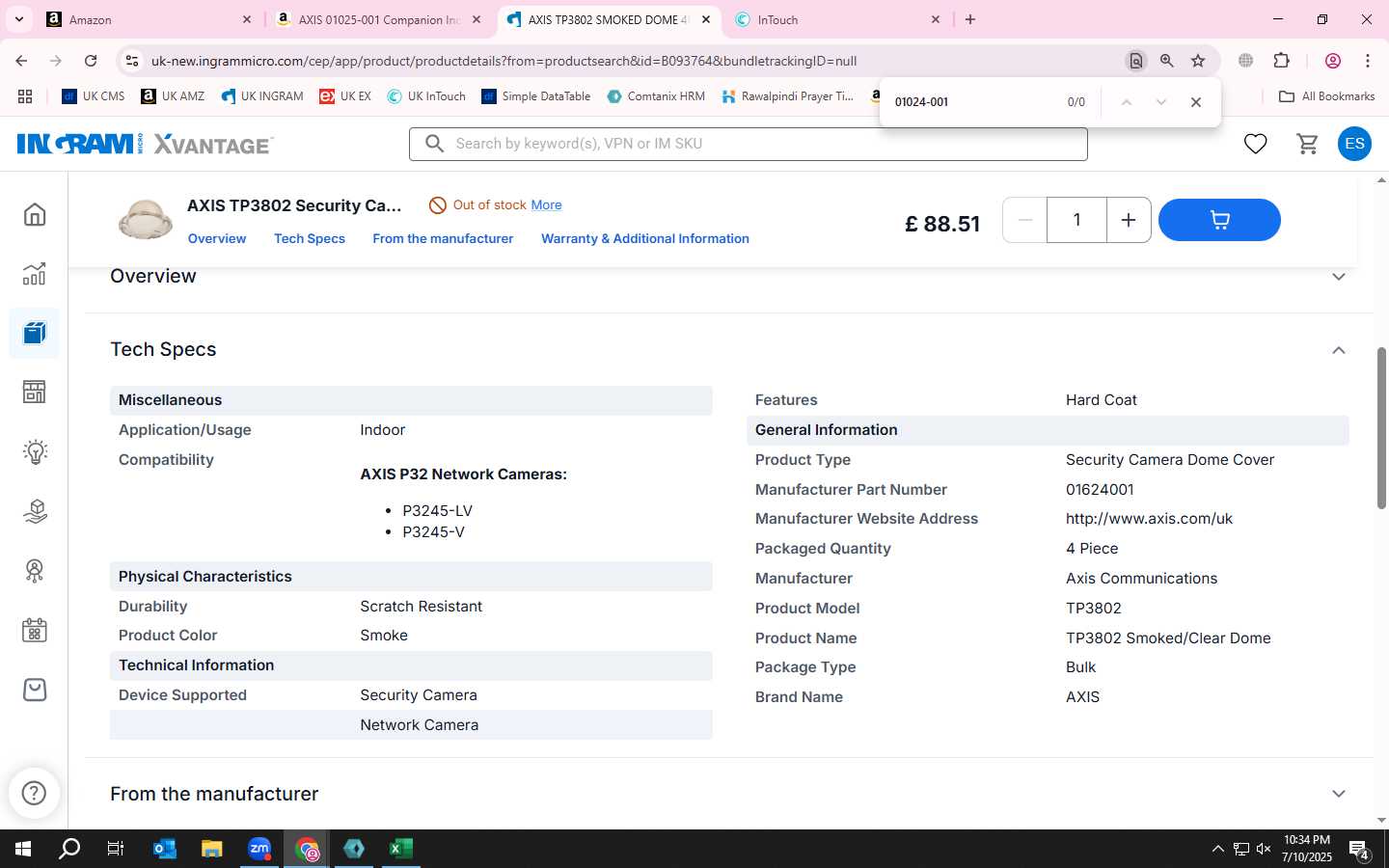Open the bookmarks bar apps grid icon

(x=25, y=96)
